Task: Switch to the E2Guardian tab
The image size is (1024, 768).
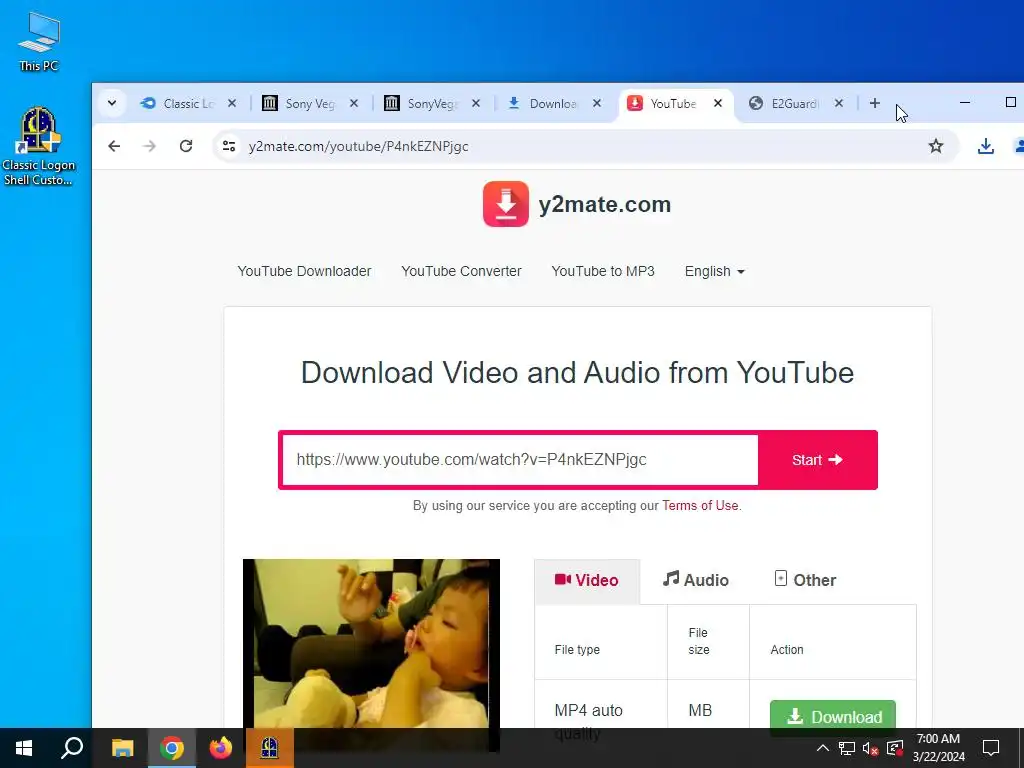Action: [785, 103]
